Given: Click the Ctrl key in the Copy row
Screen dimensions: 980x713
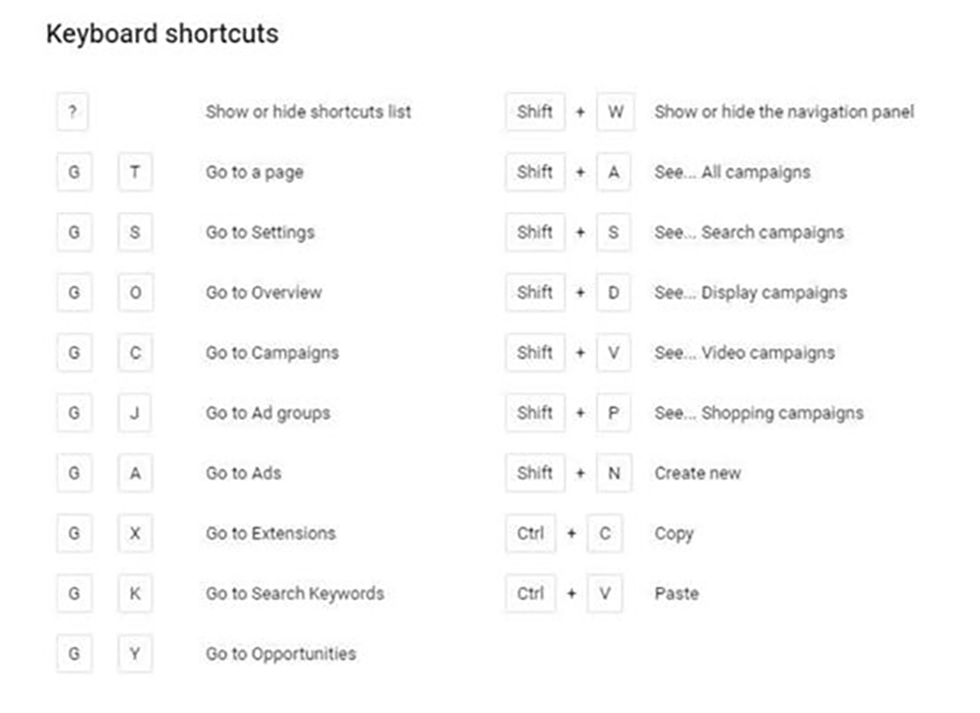Looking at the screenshot, I should [530, 533].
